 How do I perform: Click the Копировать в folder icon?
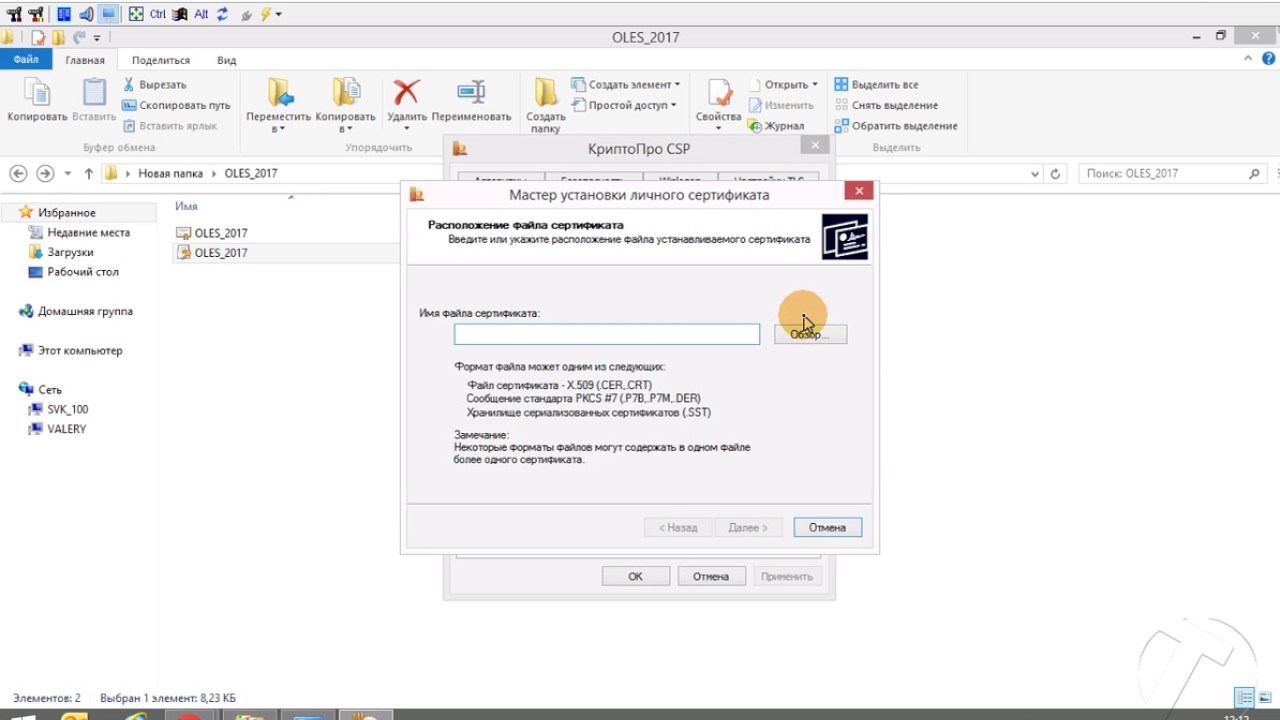[x=345, y=93]
